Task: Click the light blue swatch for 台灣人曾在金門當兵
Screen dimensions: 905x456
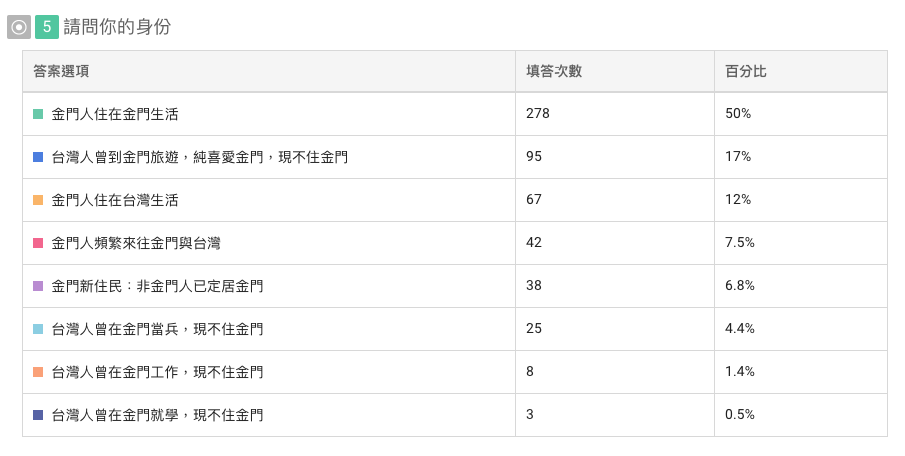Action: click(x=38, y=329)
